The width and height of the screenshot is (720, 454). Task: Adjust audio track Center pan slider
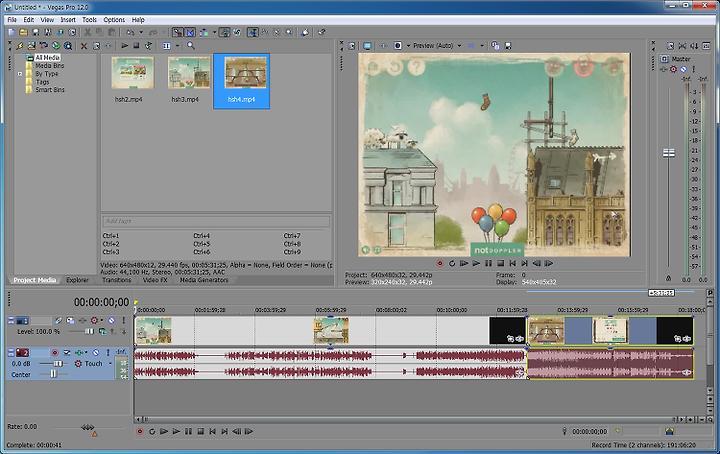tap(53, 375)
